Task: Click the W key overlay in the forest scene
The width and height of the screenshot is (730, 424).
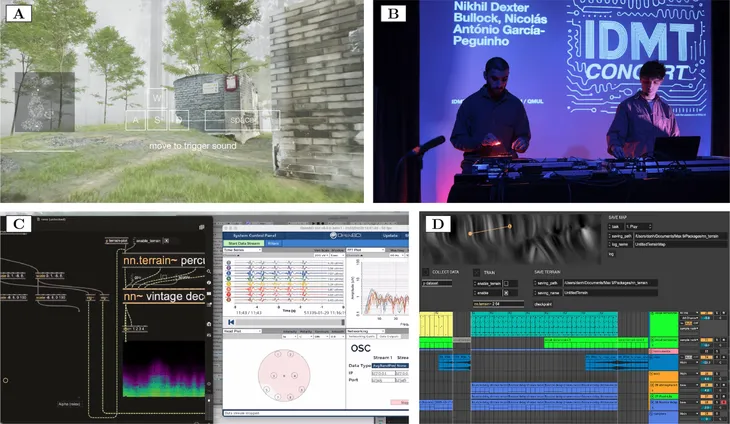Action: [x=156, y=98]
